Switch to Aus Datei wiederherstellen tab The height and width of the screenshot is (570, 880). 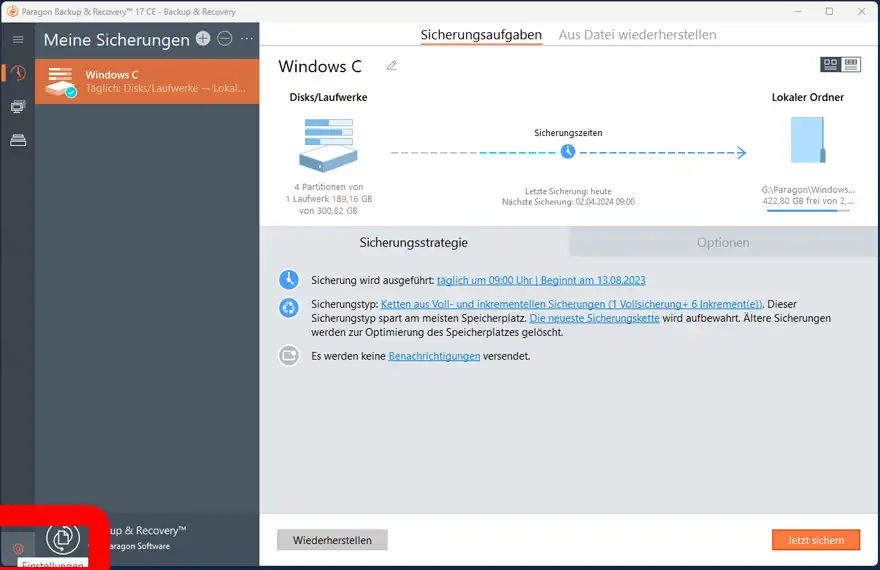(x=637, y=35)
